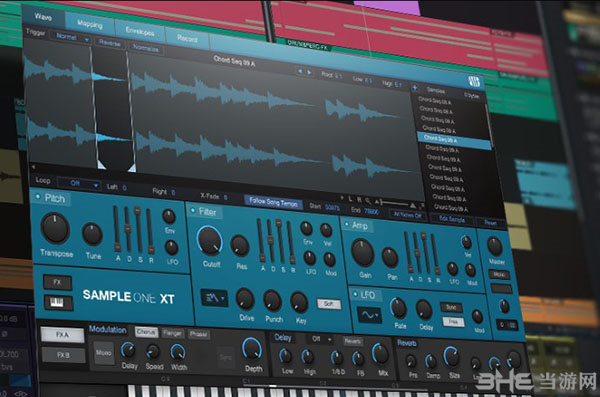Screen dimensions: 600x397
Task: Click the All Notes Off button
Action: click(x=407, y=215)
